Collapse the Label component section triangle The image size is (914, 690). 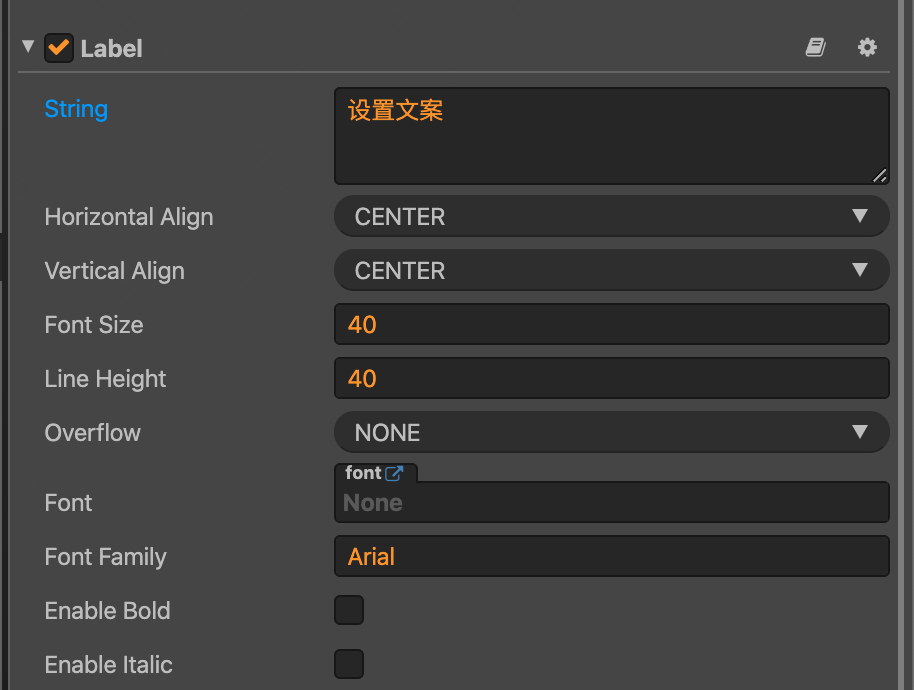tap(28, 47)
